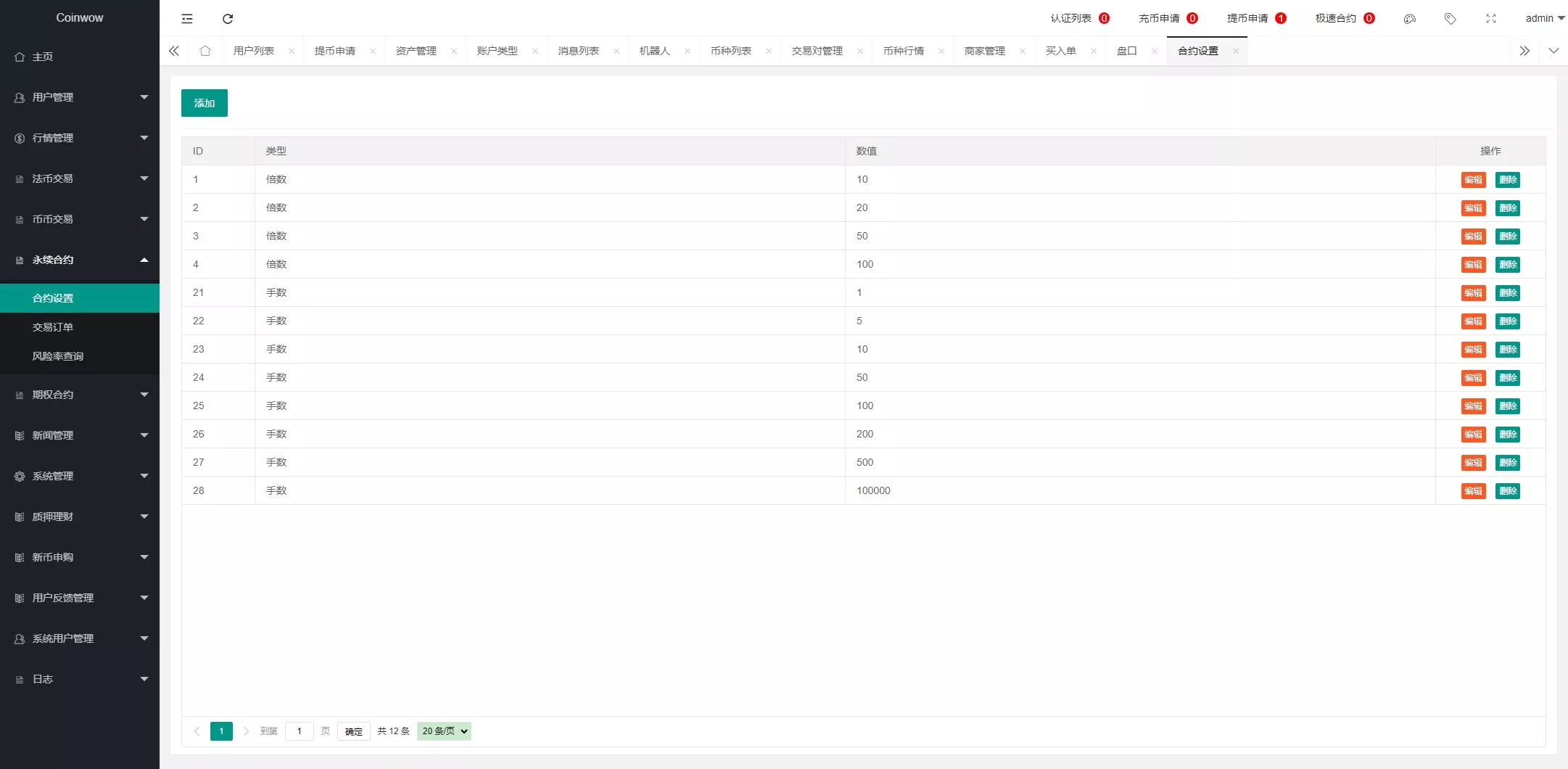Viewport: 1568px width, 769px height.
Task: Switch to the 币种列表 tab
Action: (x=730, y=51)
